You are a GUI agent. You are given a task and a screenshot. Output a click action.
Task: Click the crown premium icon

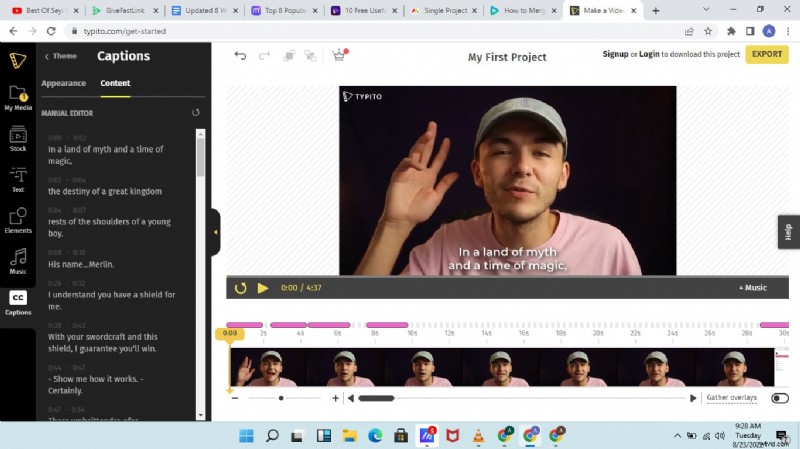tap(339, 56)
